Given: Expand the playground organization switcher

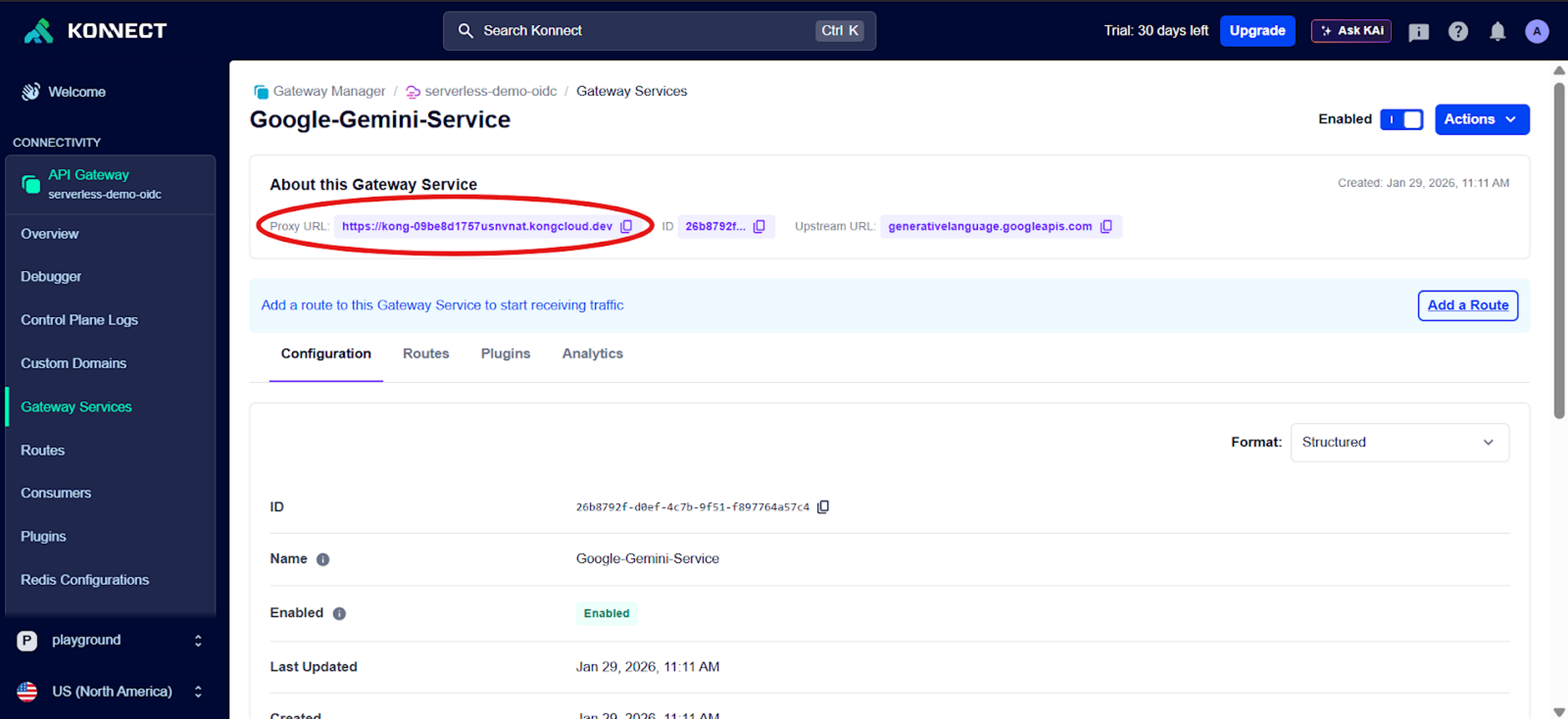Looking at the screenshot, I should 110,641.
